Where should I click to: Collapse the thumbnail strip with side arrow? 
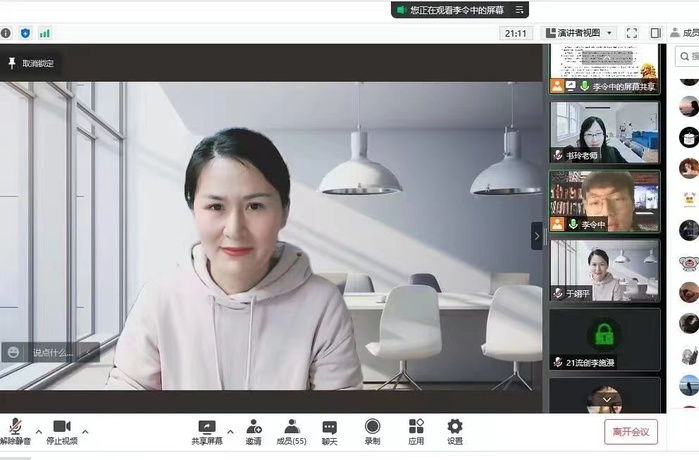(x=537, y=236)
